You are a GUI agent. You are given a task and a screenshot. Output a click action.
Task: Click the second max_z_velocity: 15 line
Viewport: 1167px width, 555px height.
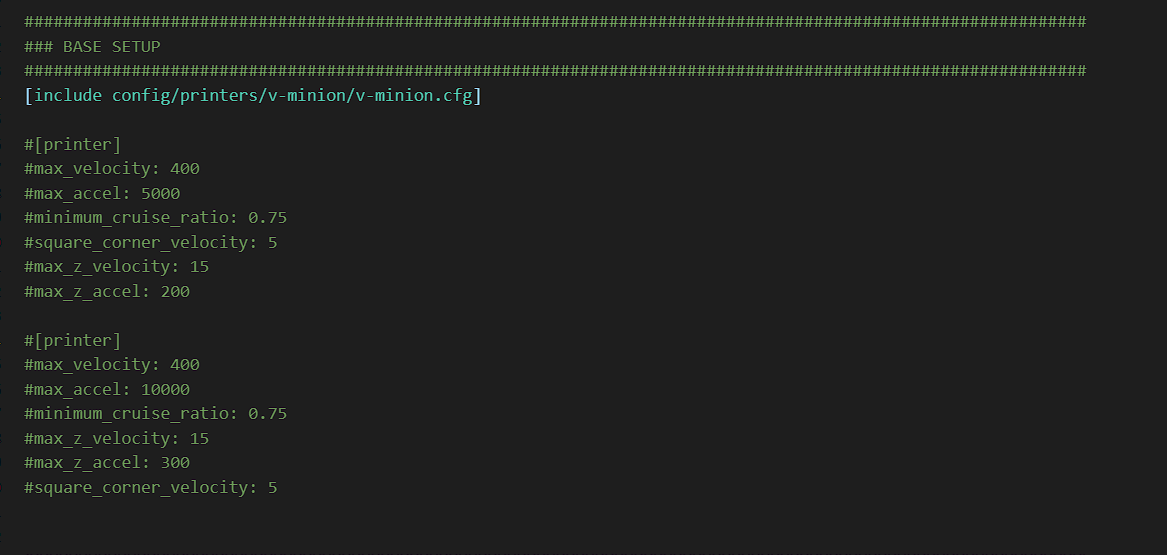coord(117,438)
